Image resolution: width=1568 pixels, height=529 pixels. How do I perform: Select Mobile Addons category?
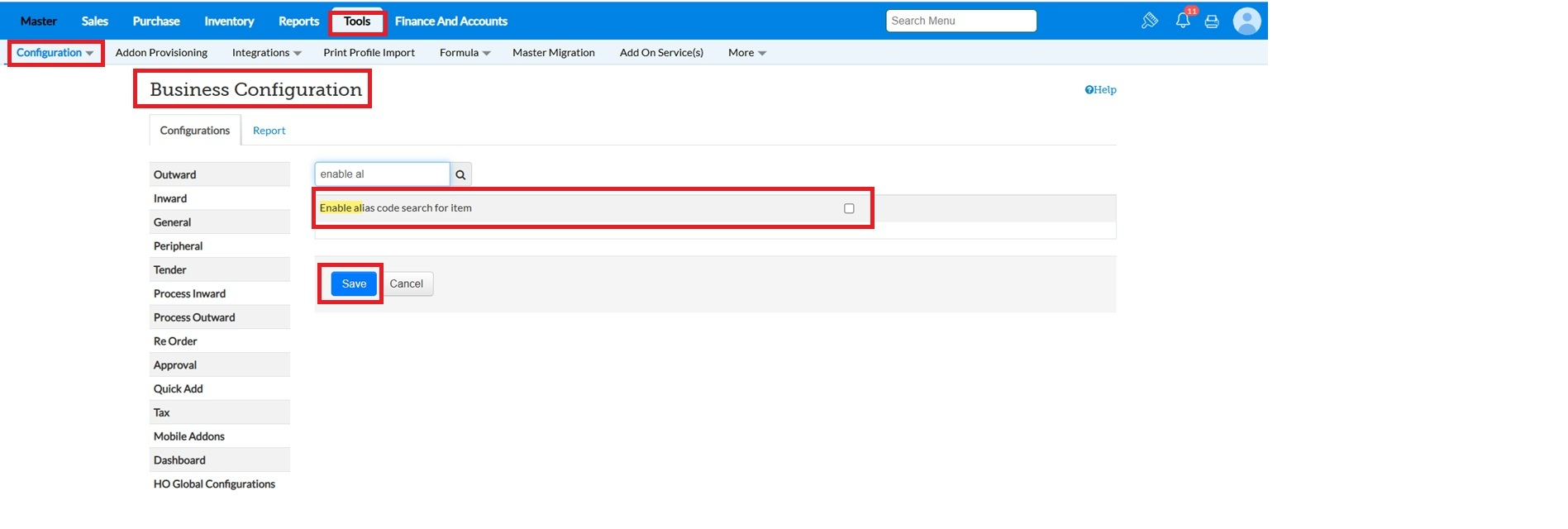tap(220, 436)
